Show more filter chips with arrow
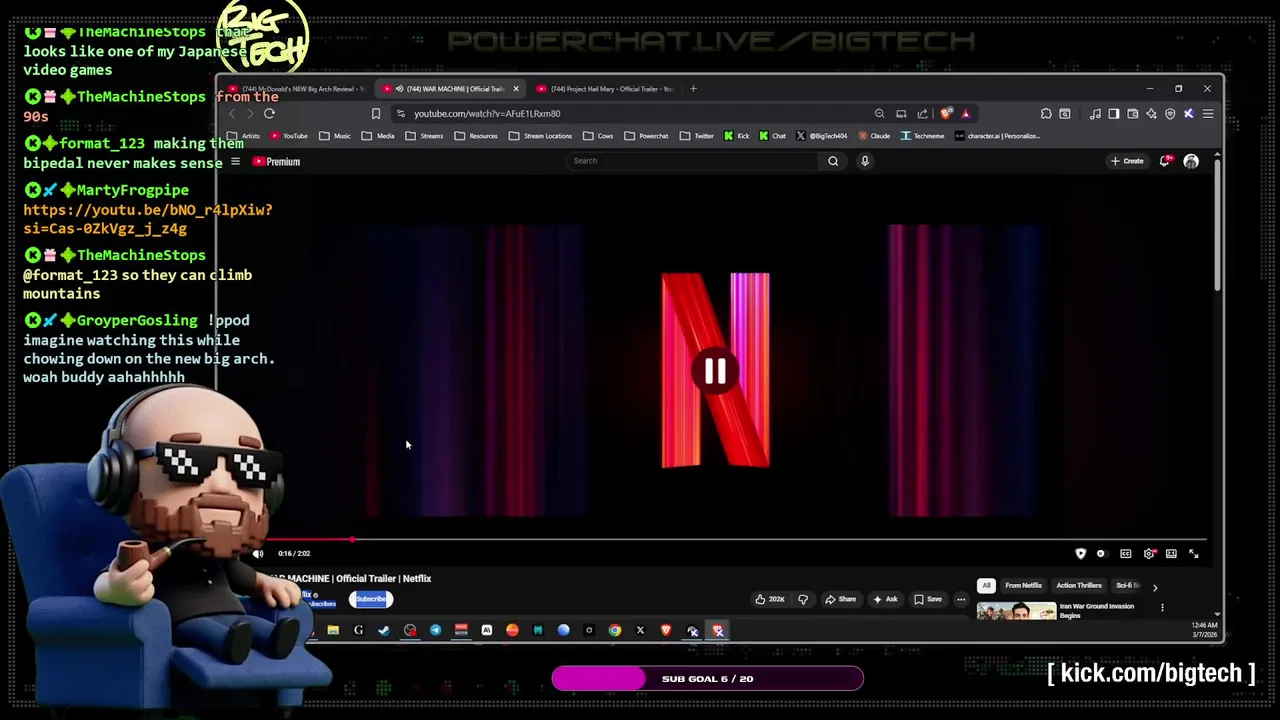The image size is (1280, 720). 1155,587
